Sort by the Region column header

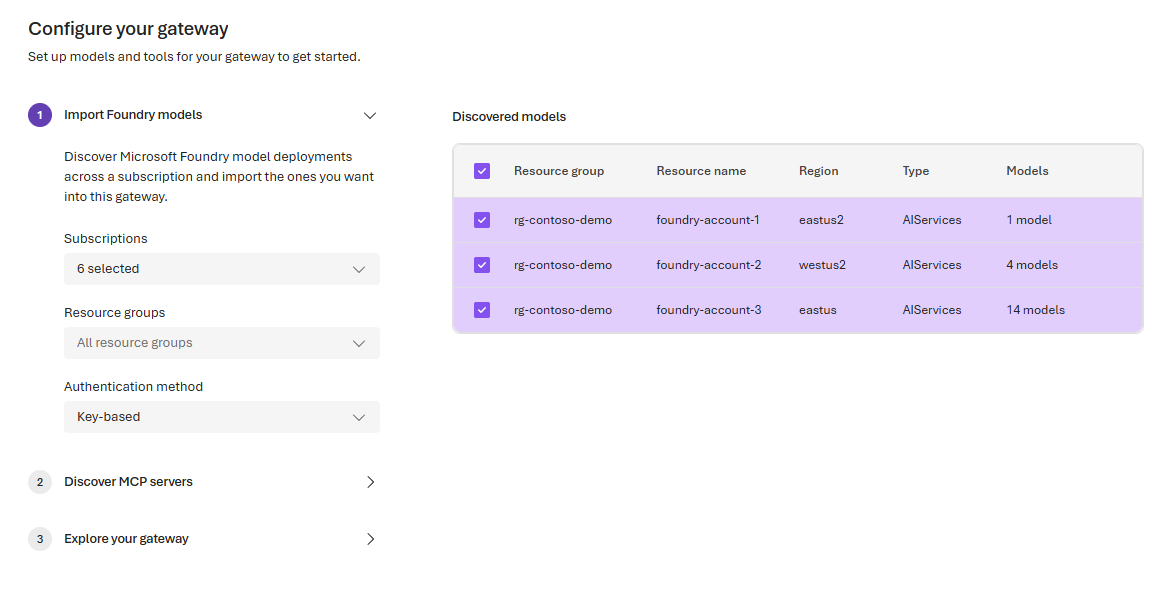(x=819, y=171)
